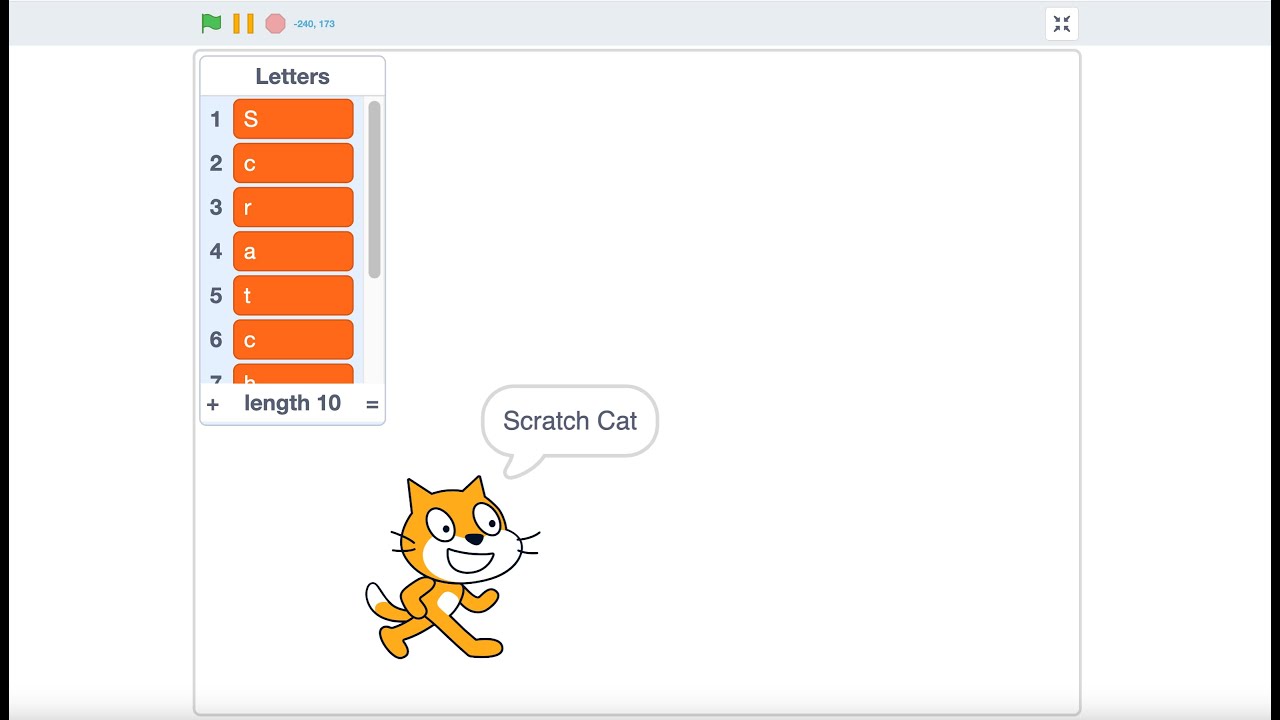Image resolution: width=1280 pixels, height=720 pixels.
Task: Stop all scripts with the red stop sign
Action: coord(275,23)
